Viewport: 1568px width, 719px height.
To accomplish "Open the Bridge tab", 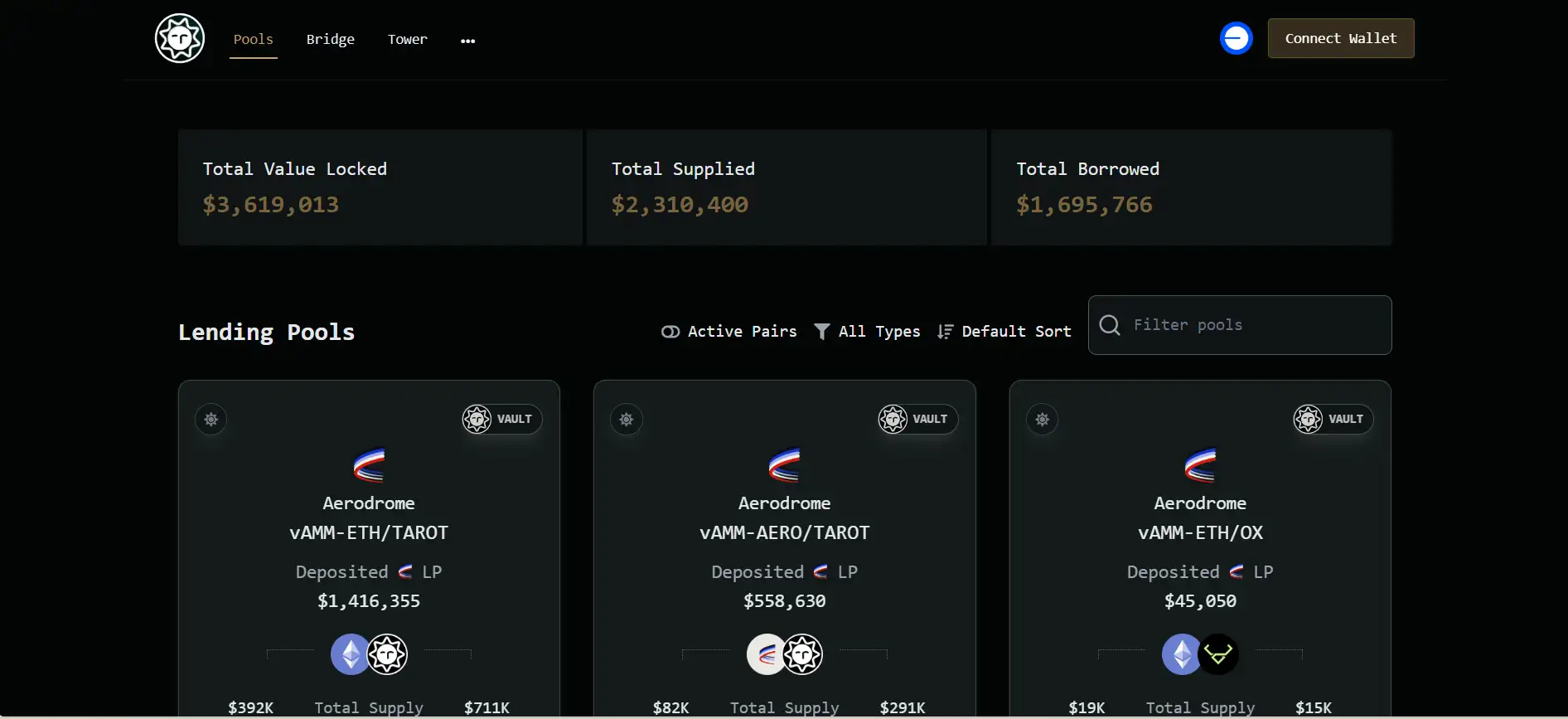I will tap(331, 39).
